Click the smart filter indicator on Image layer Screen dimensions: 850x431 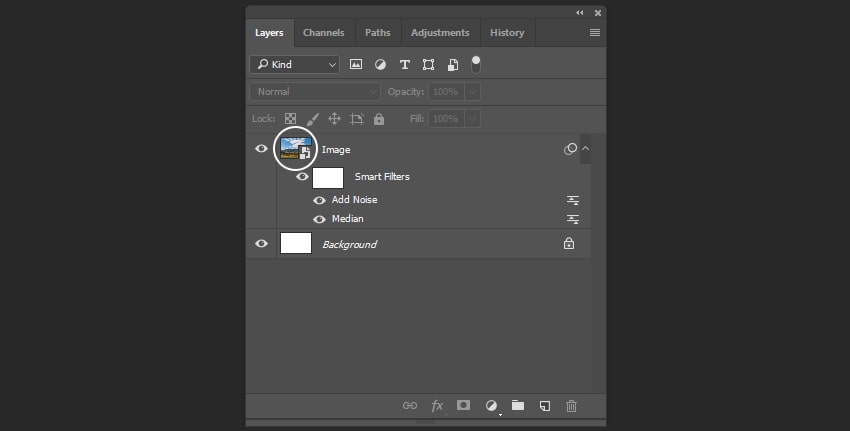[570, 149]
